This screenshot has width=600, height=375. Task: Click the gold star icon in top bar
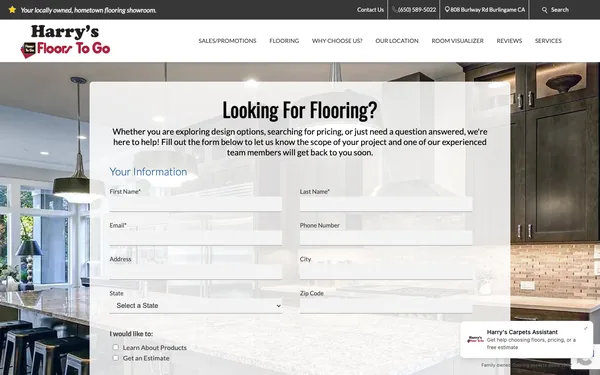coord(12,10)
